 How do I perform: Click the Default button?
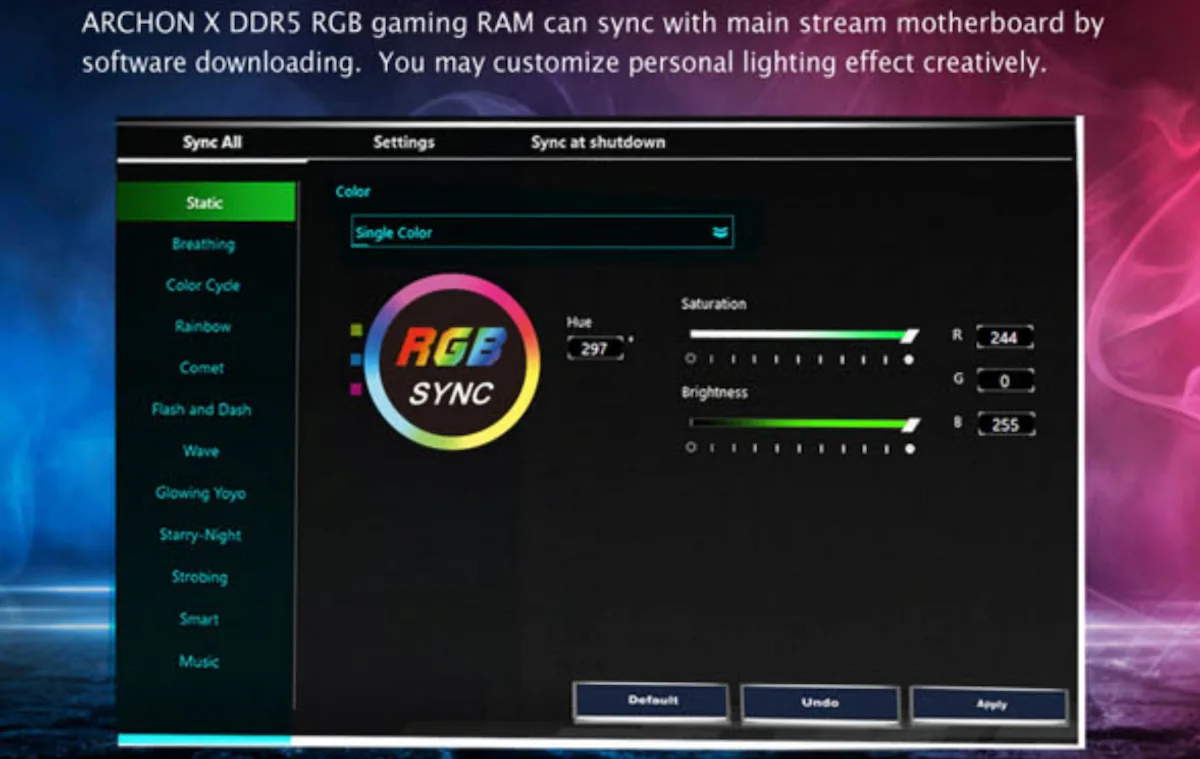point(652,701)
